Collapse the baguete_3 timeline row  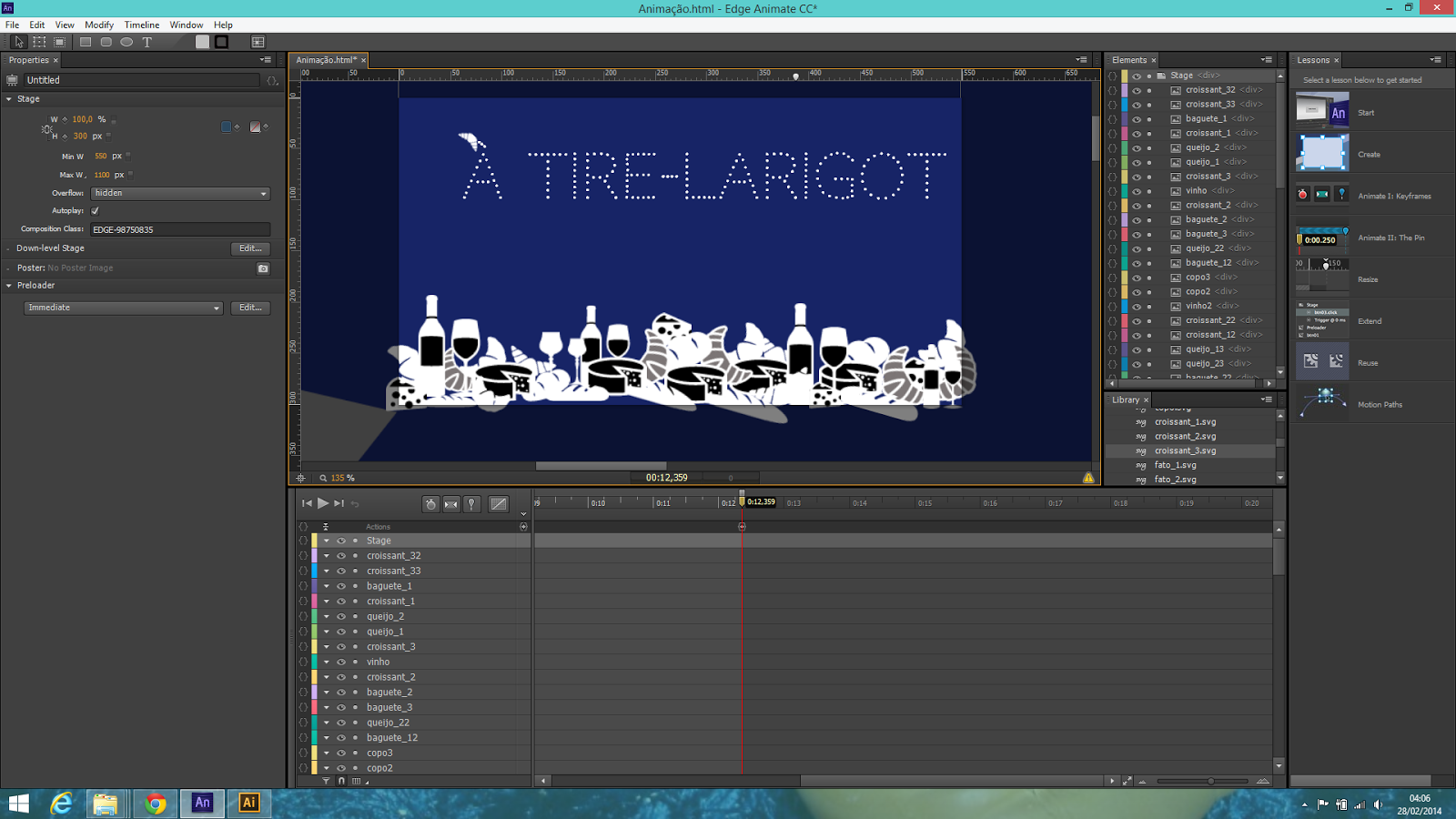click(327, 708)
